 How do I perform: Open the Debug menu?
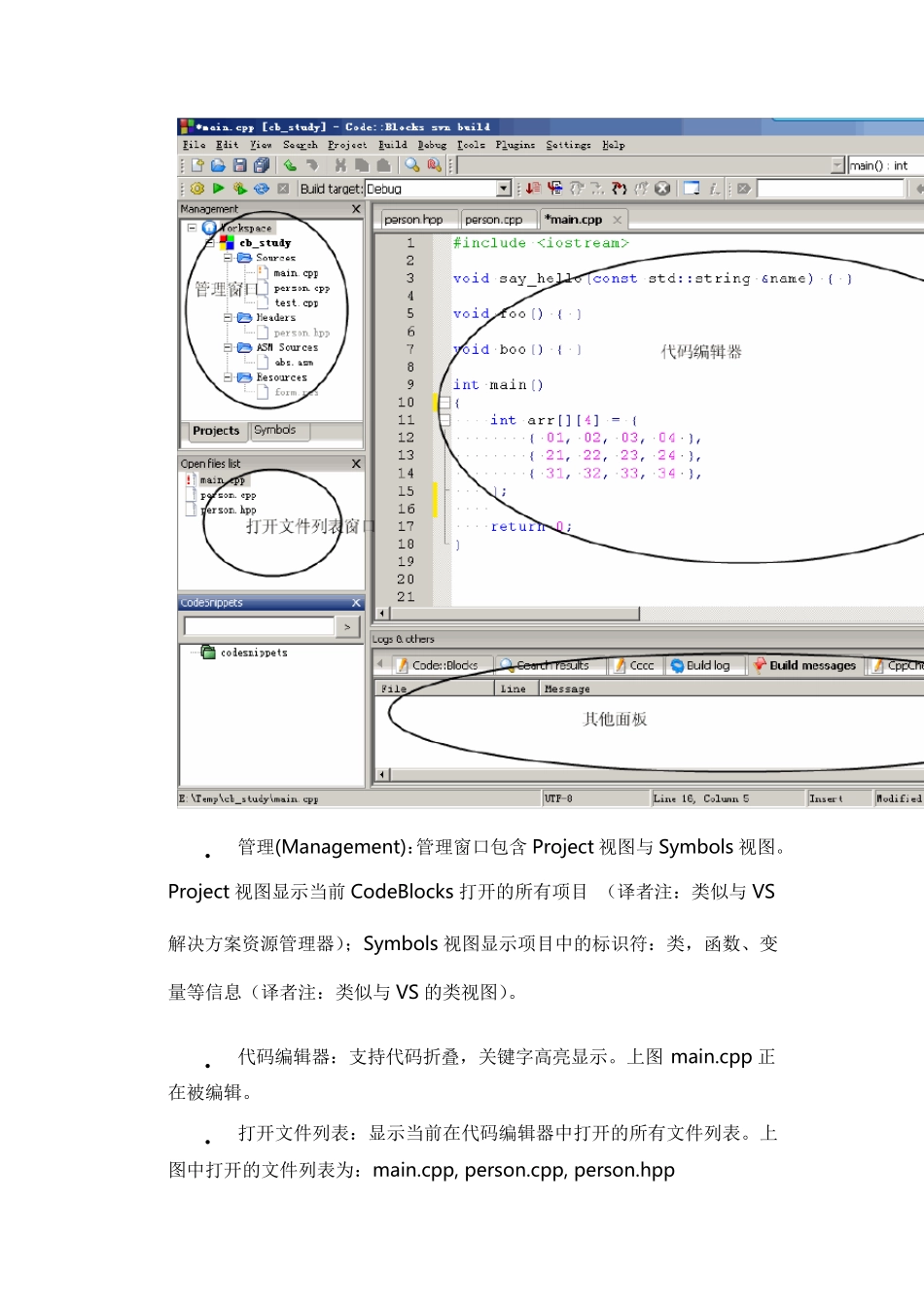(432, 145)
